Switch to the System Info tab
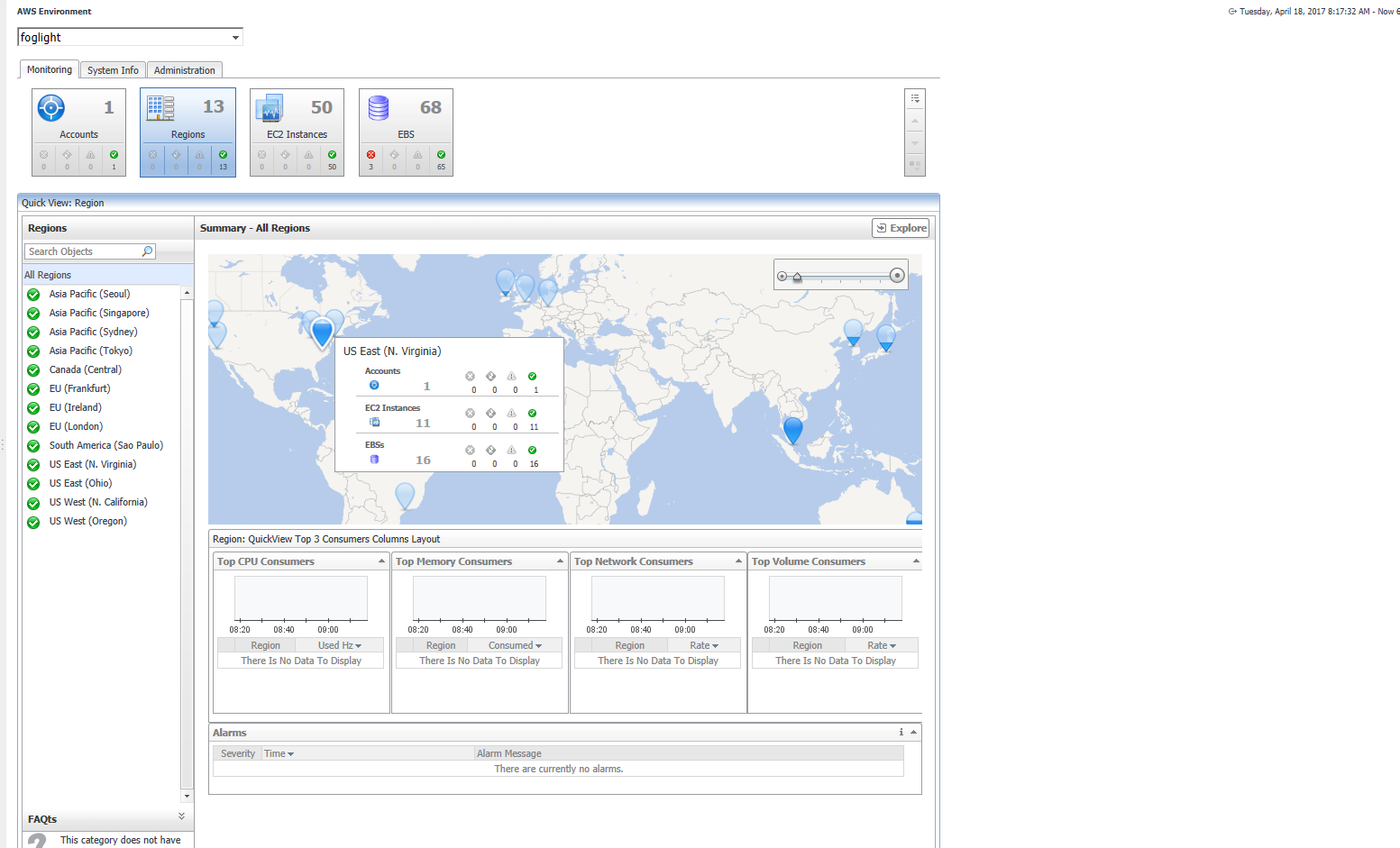The width and height of the screenshot is (1400, 848). (x=113, y=70)
